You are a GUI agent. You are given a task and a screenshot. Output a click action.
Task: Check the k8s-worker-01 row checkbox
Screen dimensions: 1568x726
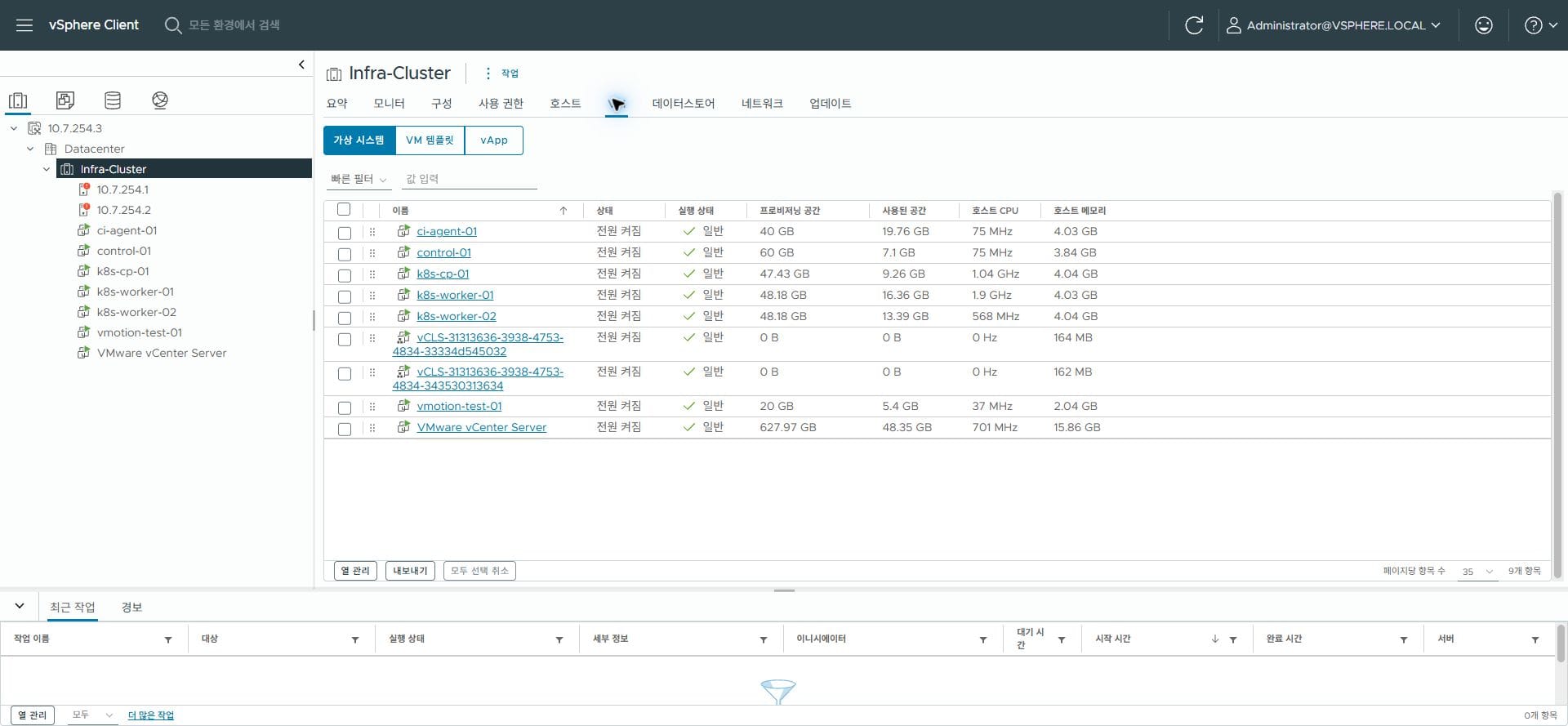tap(345, 296)
